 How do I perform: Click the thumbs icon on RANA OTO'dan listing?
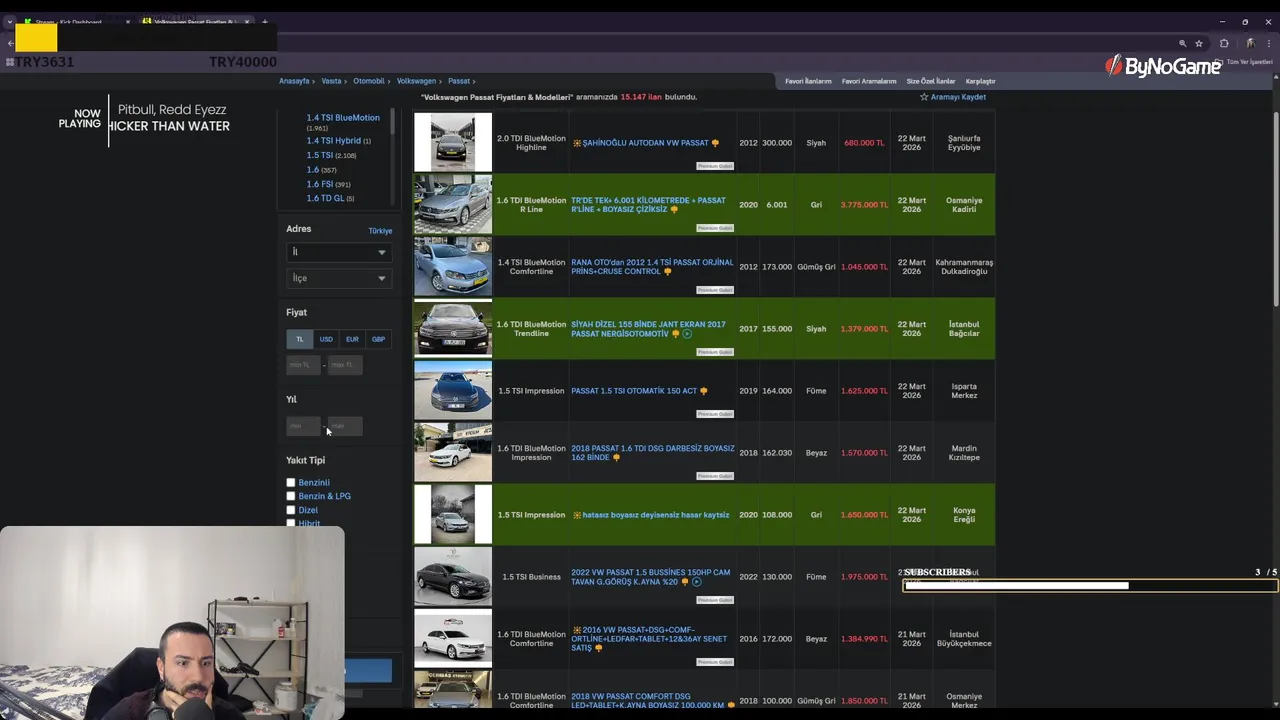668,272
